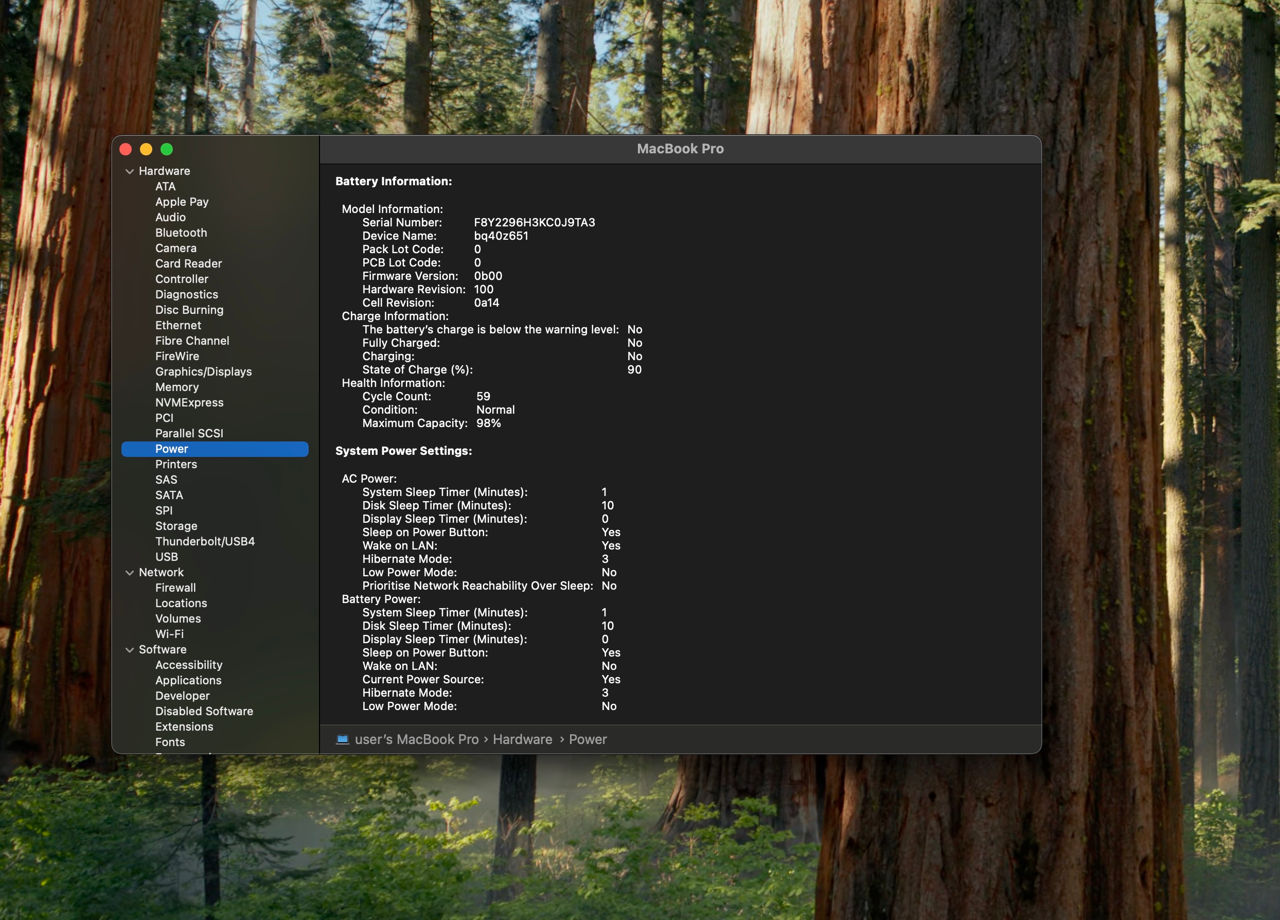Open the Bluetooth sidebar item
The width and height of the screenshot is (1280, 920).
(181, 233)
